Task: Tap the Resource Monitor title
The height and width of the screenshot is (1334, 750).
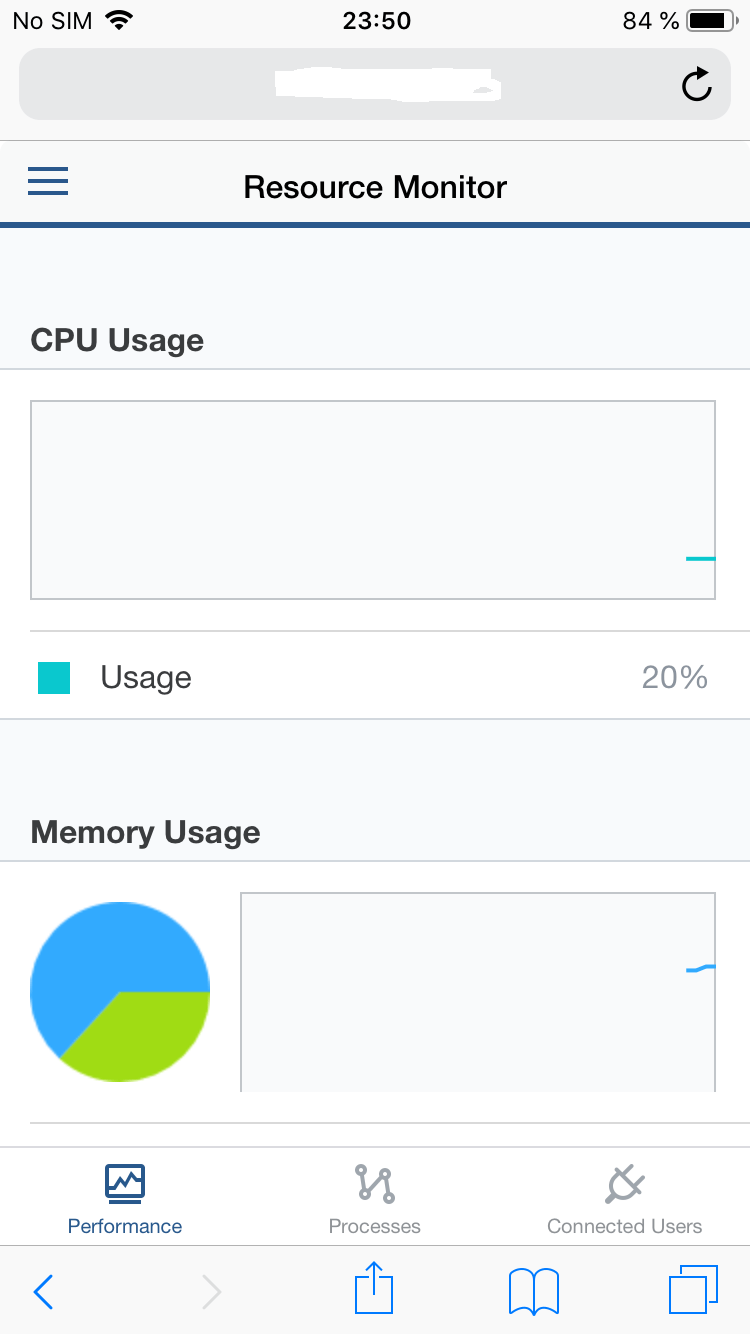Action: pos(375,187)
